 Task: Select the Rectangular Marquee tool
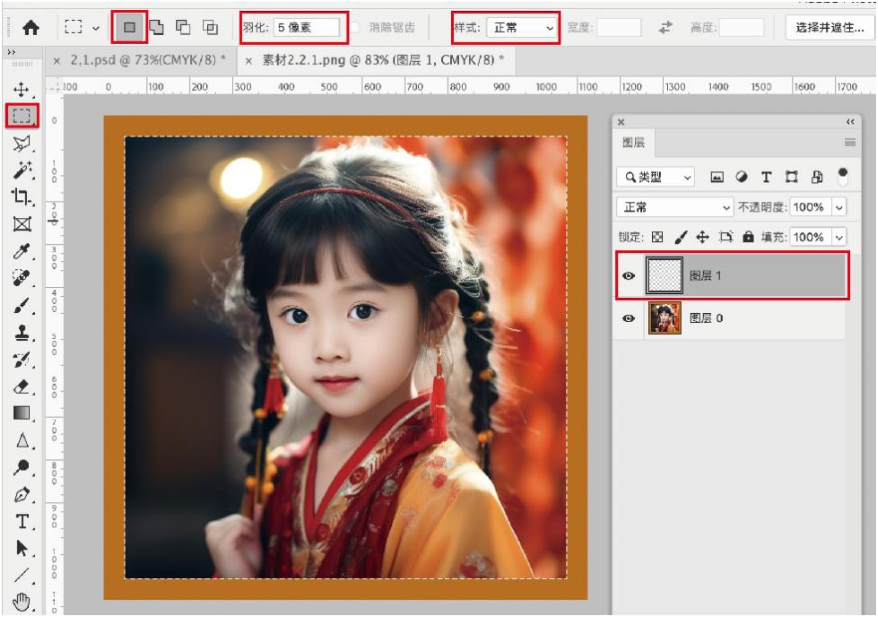pyautogui.click(x=22, y=116)
